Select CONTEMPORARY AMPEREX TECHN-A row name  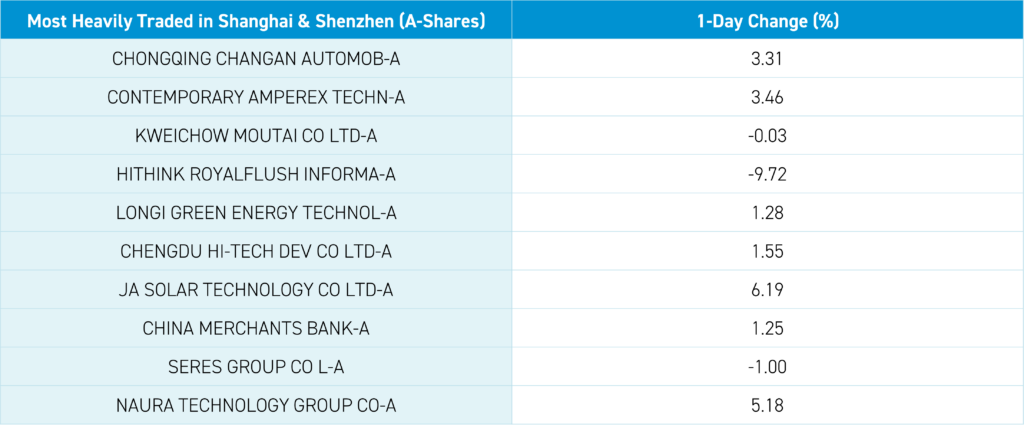tap(256, 98)
